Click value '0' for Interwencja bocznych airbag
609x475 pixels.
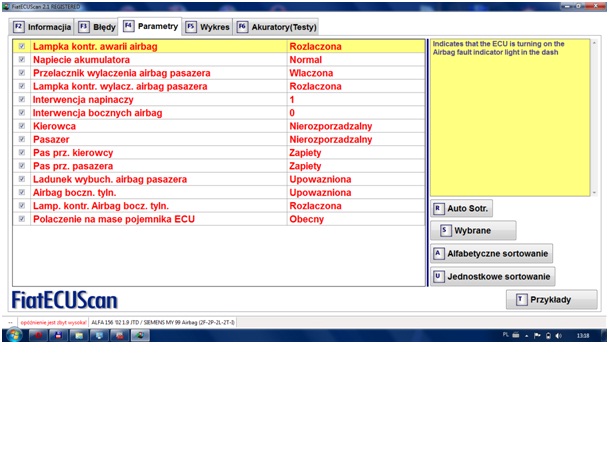(292, 113)
